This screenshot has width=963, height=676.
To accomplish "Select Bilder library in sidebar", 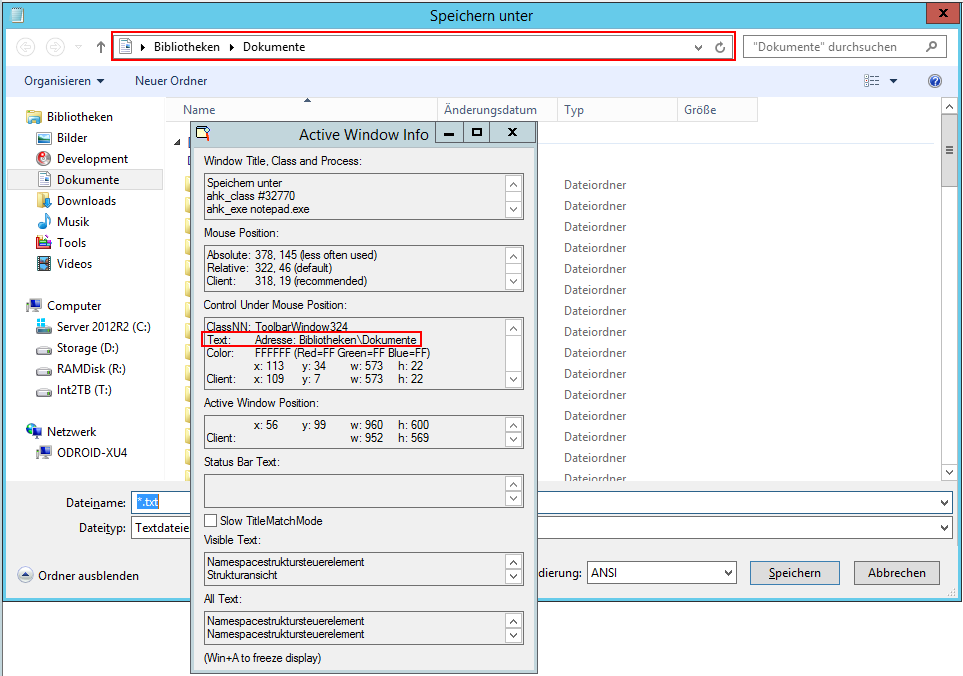I will pos(72,138).
